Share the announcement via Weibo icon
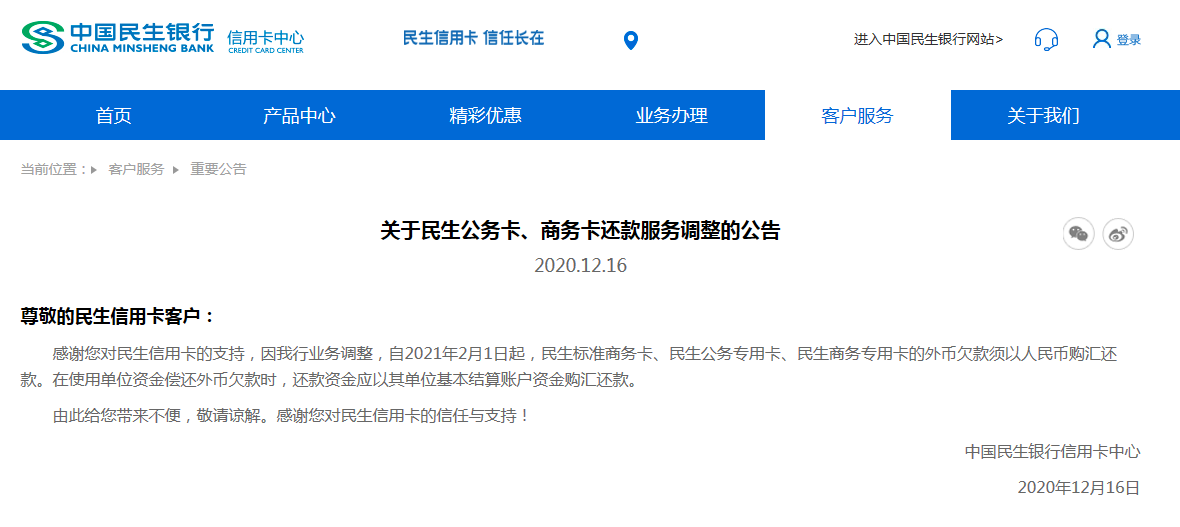1180x527 pixels. [1118, 234]
